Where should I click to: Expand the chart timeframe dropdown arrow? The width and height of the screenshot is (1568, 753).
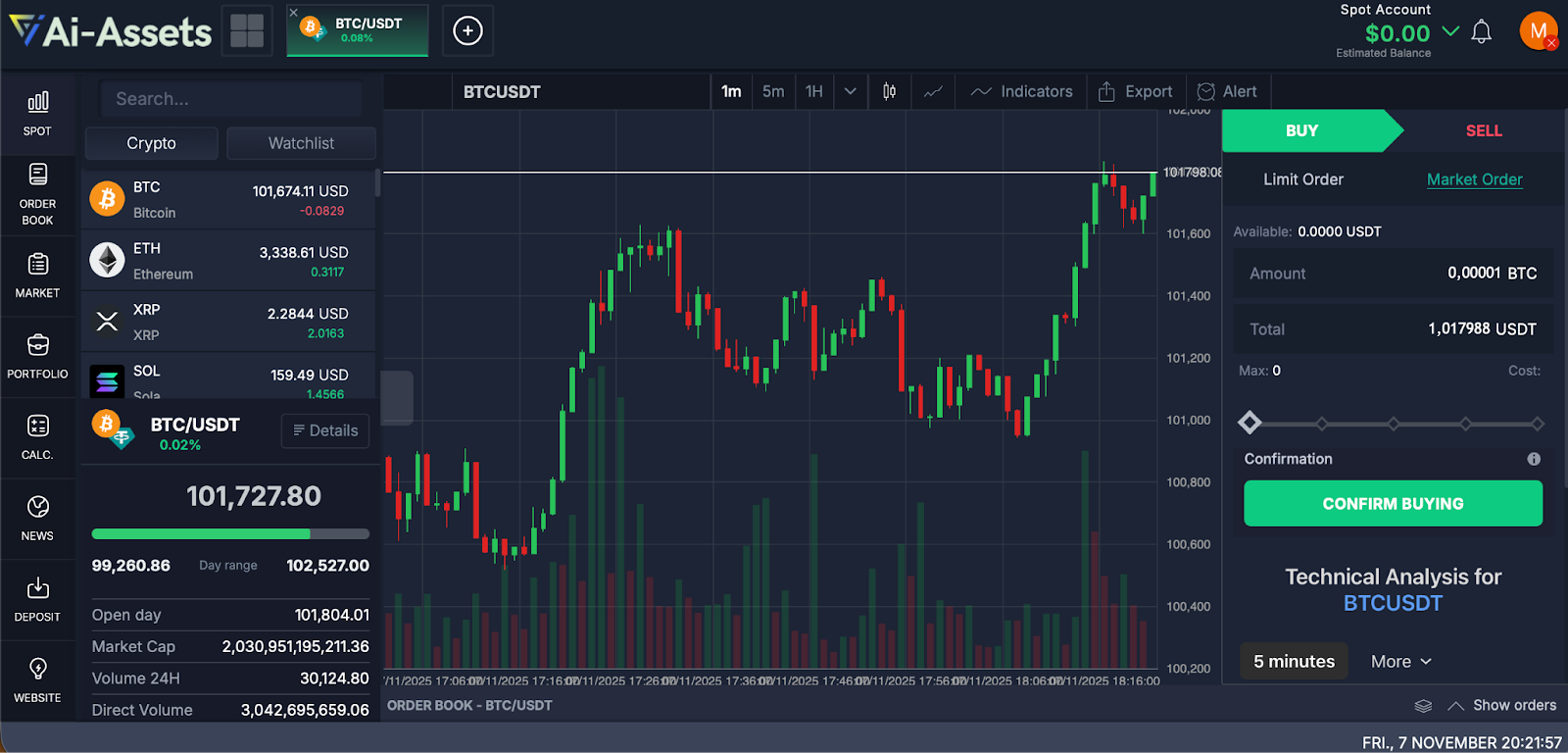pos(850,91)
